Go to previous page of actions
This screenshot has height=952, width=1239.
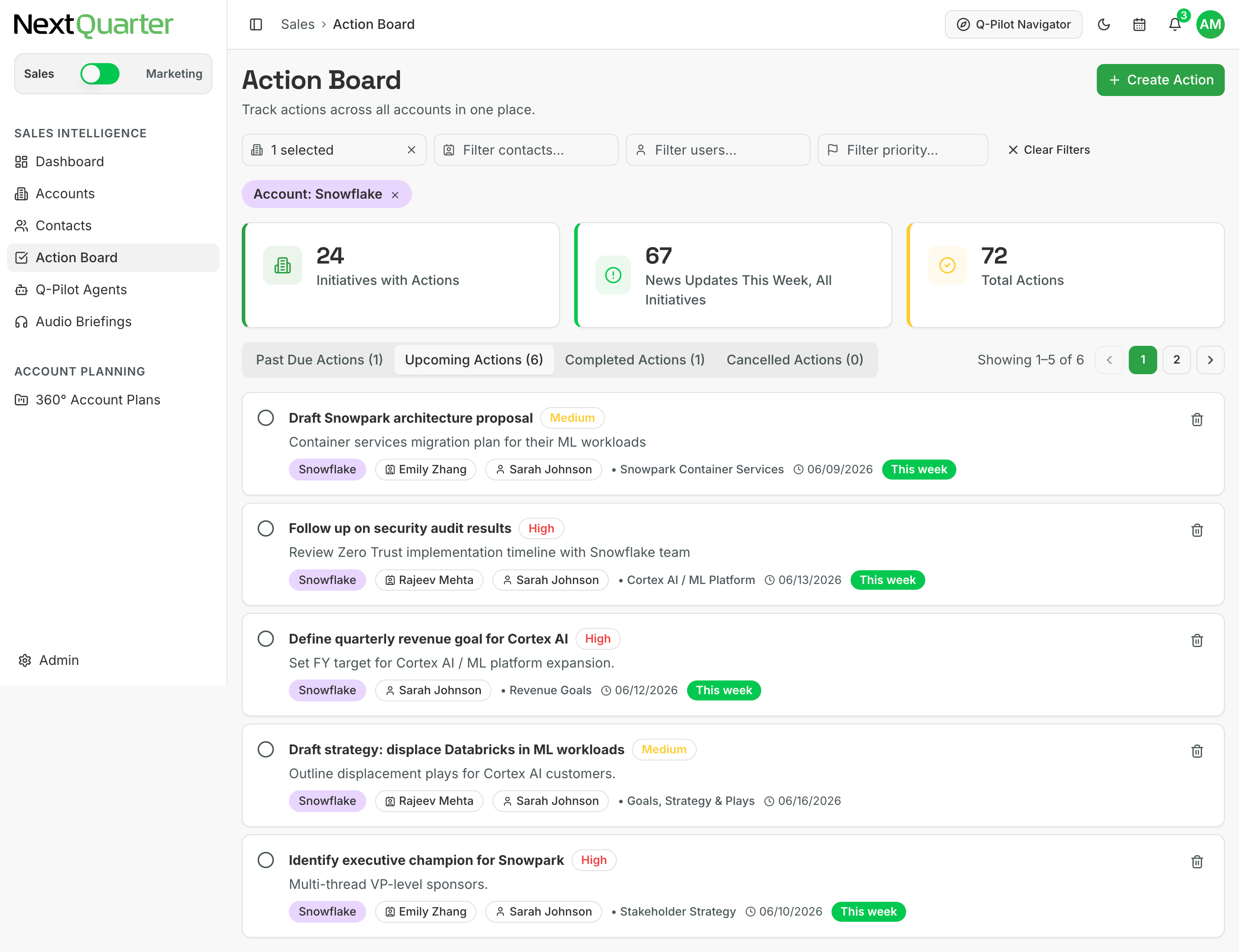[1109, 360]
